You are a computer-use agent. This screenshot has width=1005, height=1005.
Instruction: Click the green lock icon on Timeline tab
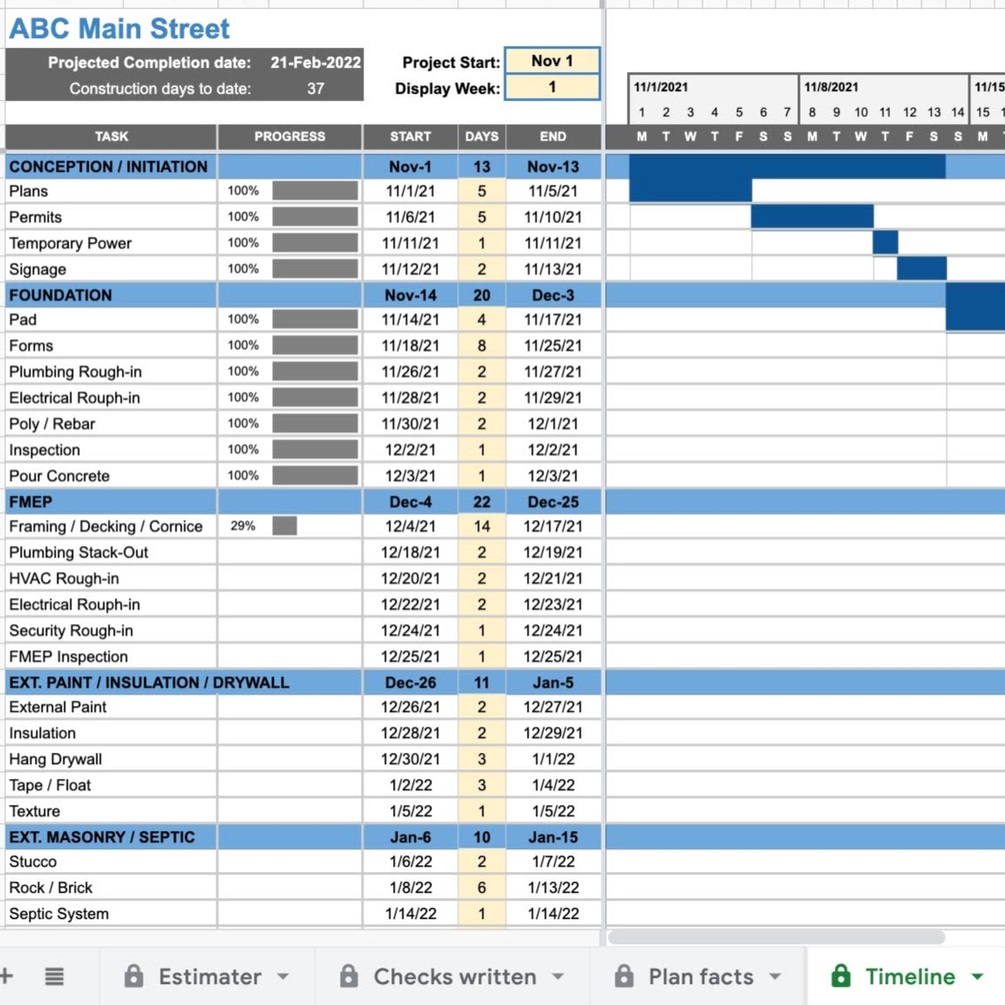tap(840, 976)
